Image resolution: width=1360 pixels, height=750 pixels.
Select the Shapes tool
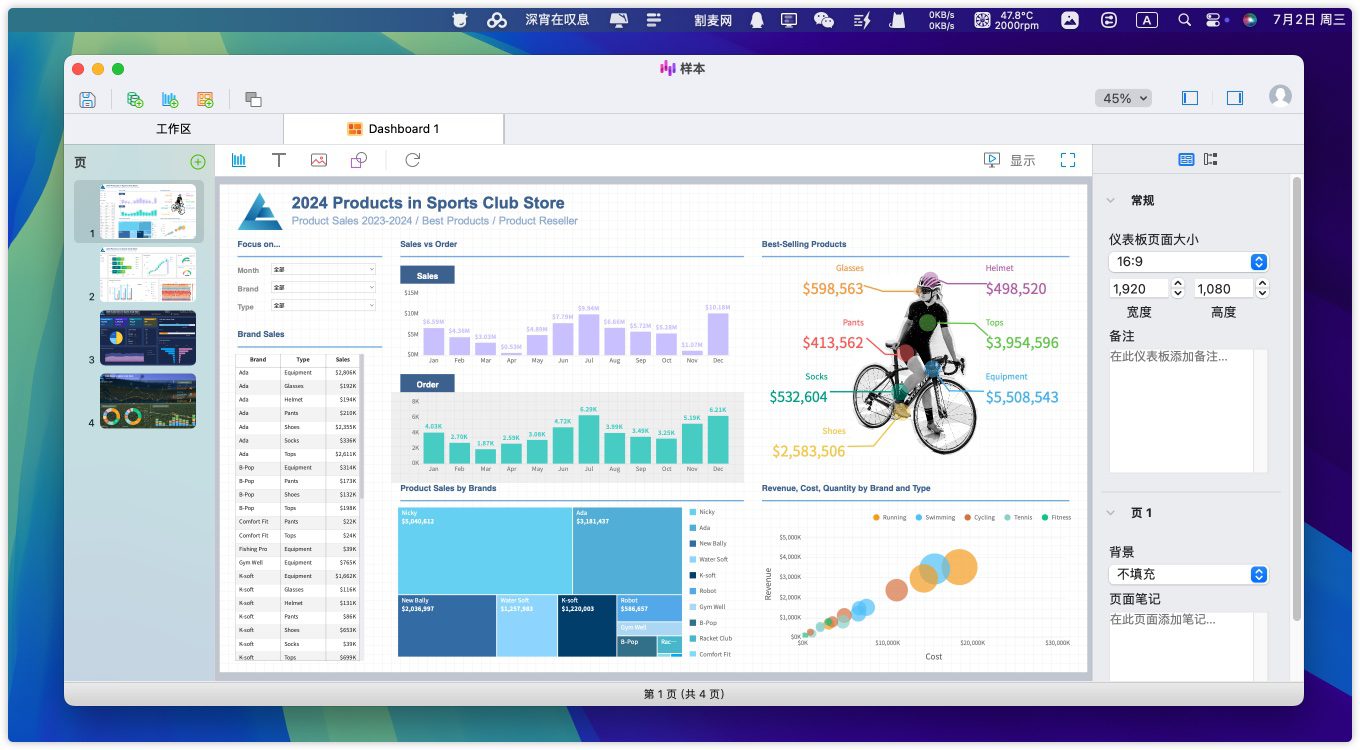[x=359, y=160]
